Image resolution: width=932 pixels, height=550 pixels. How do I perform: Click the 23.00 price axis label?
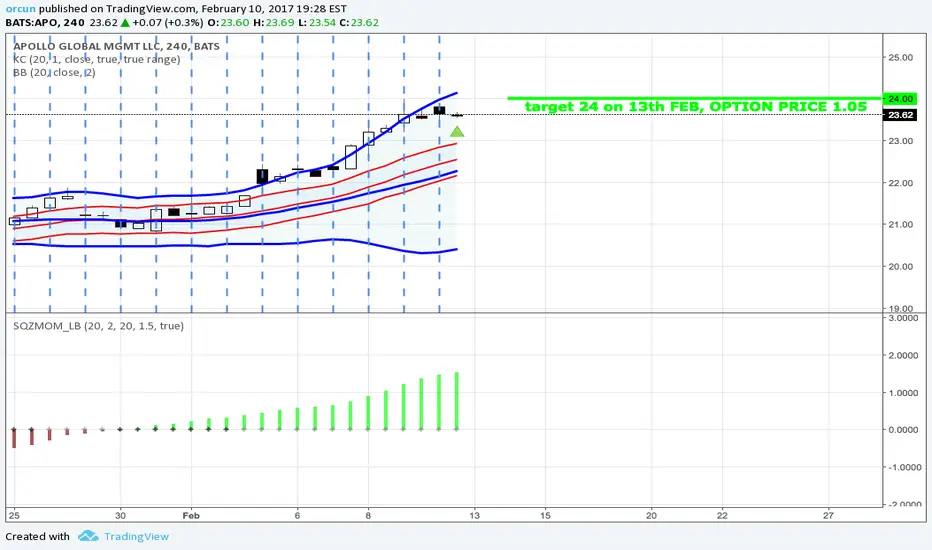coord(900,141)
